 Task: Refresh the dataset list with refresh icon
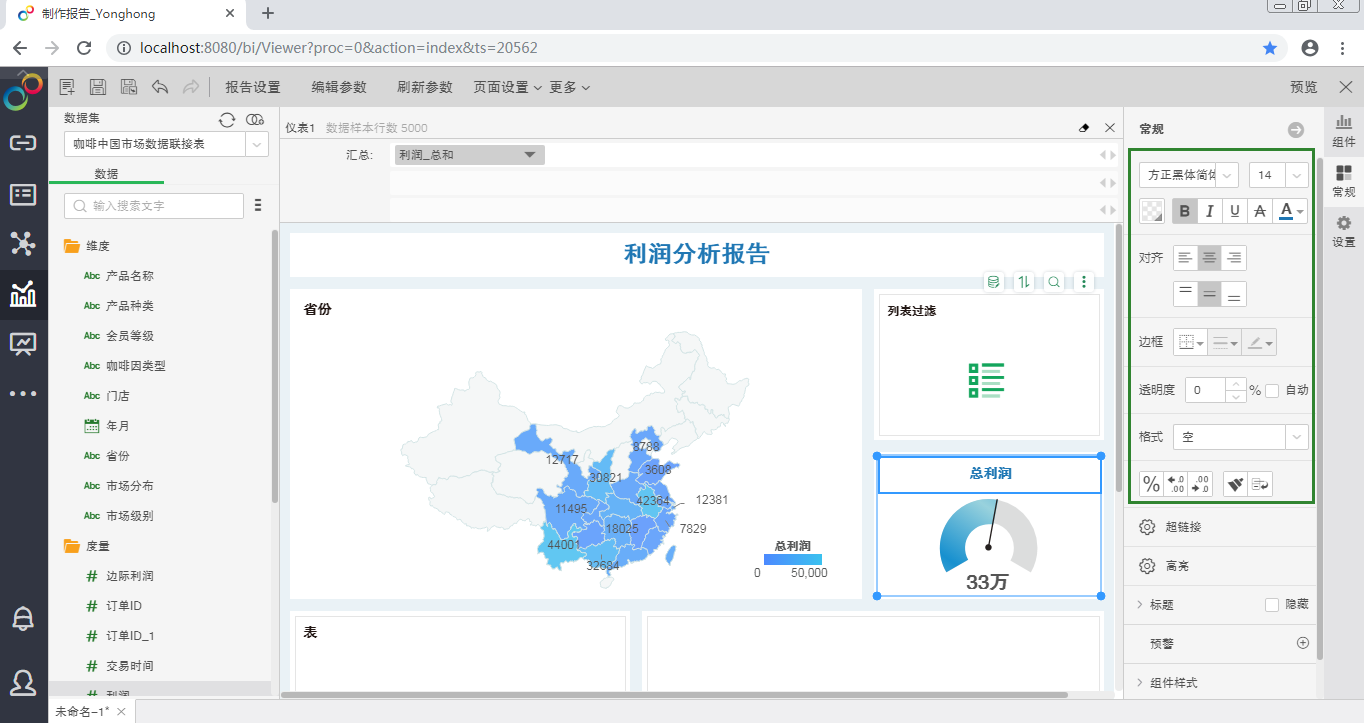[227, 119]
